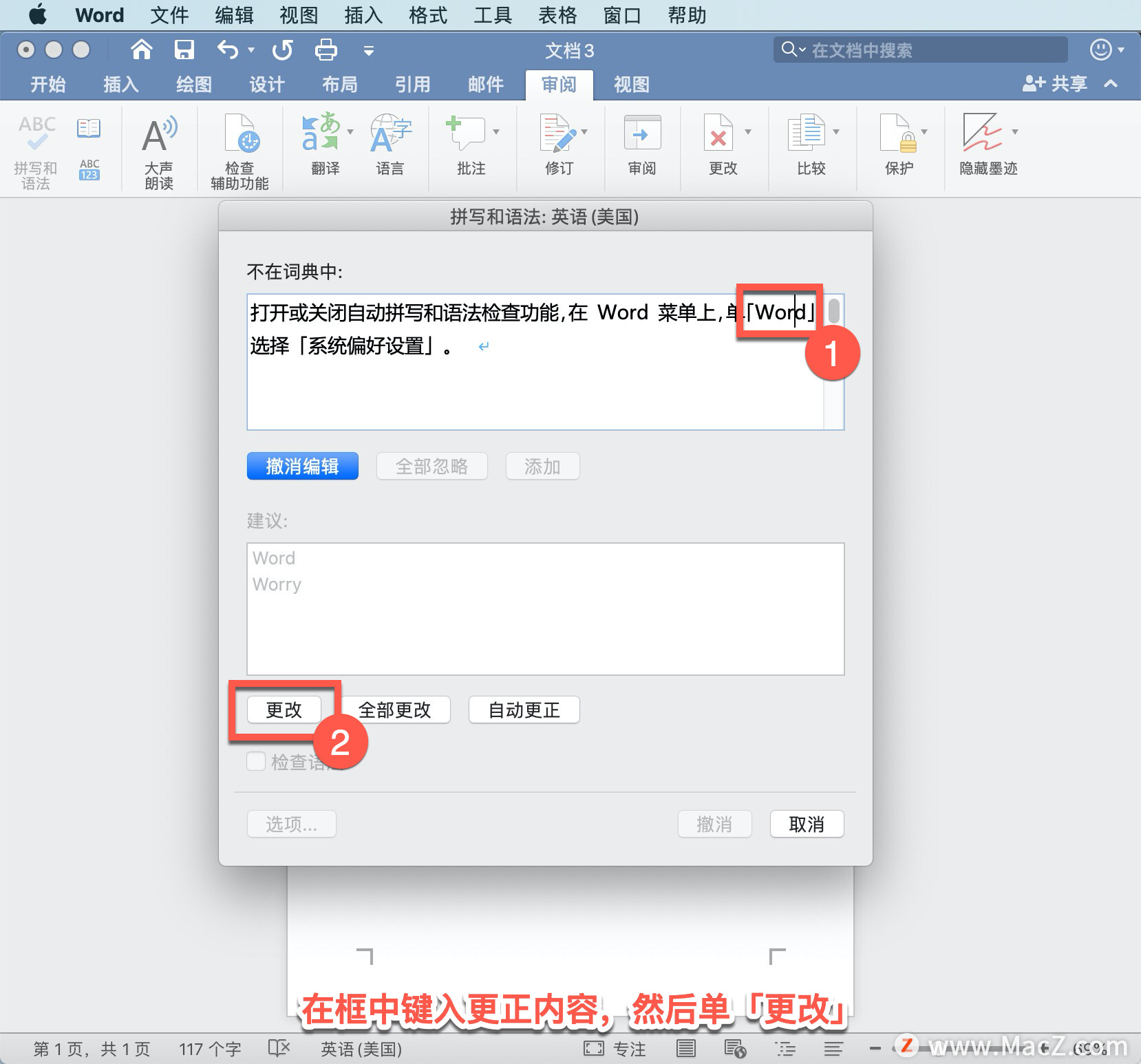Switch to draft view icon
This screenshot has height=1064, width=1141.
click(x=833, y=1049)
